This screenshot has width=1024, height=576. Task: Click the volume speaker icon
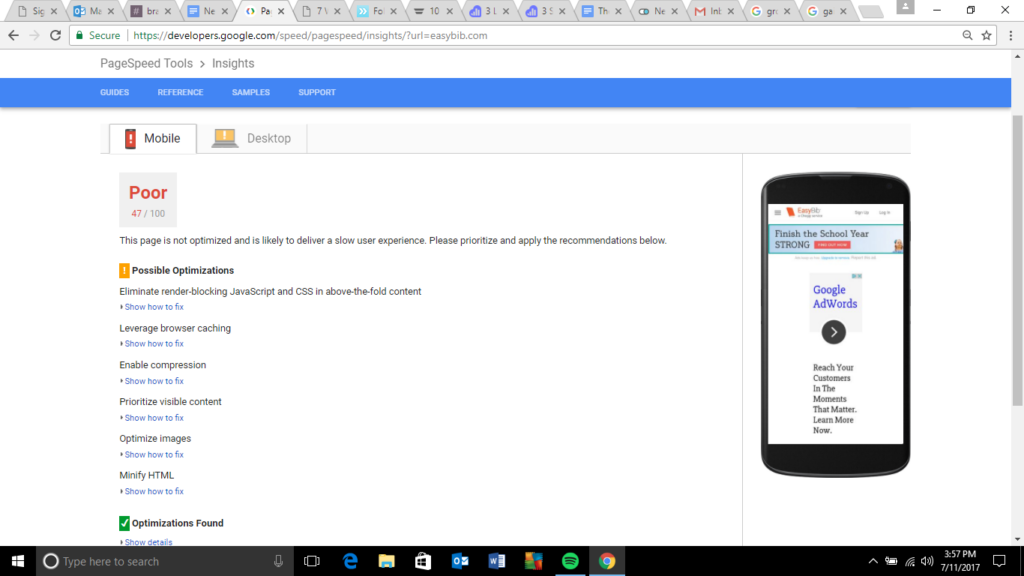click(x=927, y=561)
